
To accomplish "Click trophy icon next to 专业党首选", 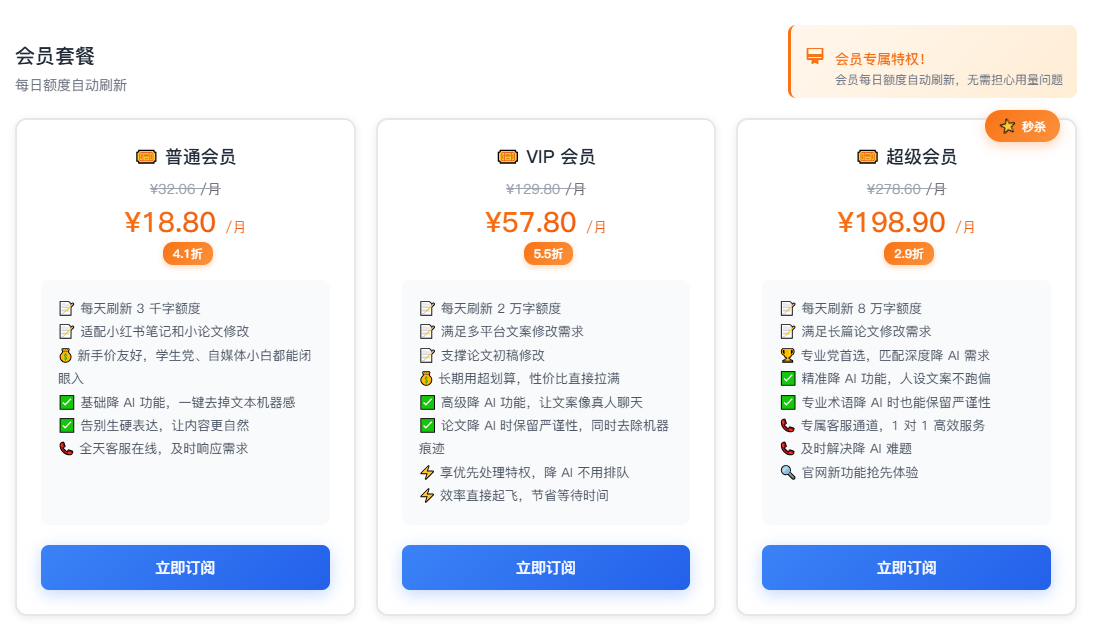I will 787,355.
